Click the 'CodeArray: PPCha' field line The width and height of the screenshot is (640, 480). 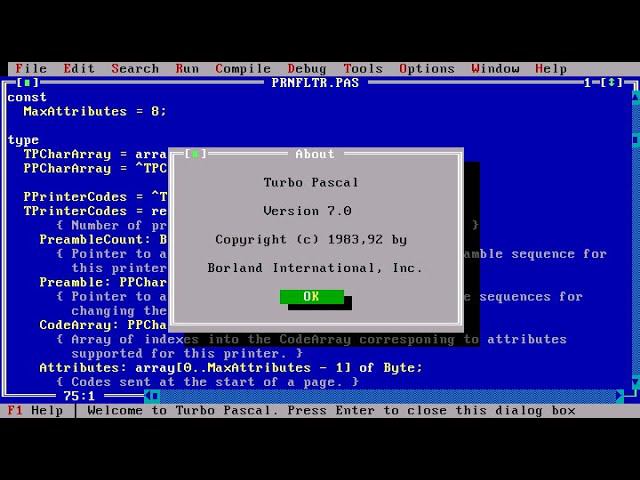point(103,325)
